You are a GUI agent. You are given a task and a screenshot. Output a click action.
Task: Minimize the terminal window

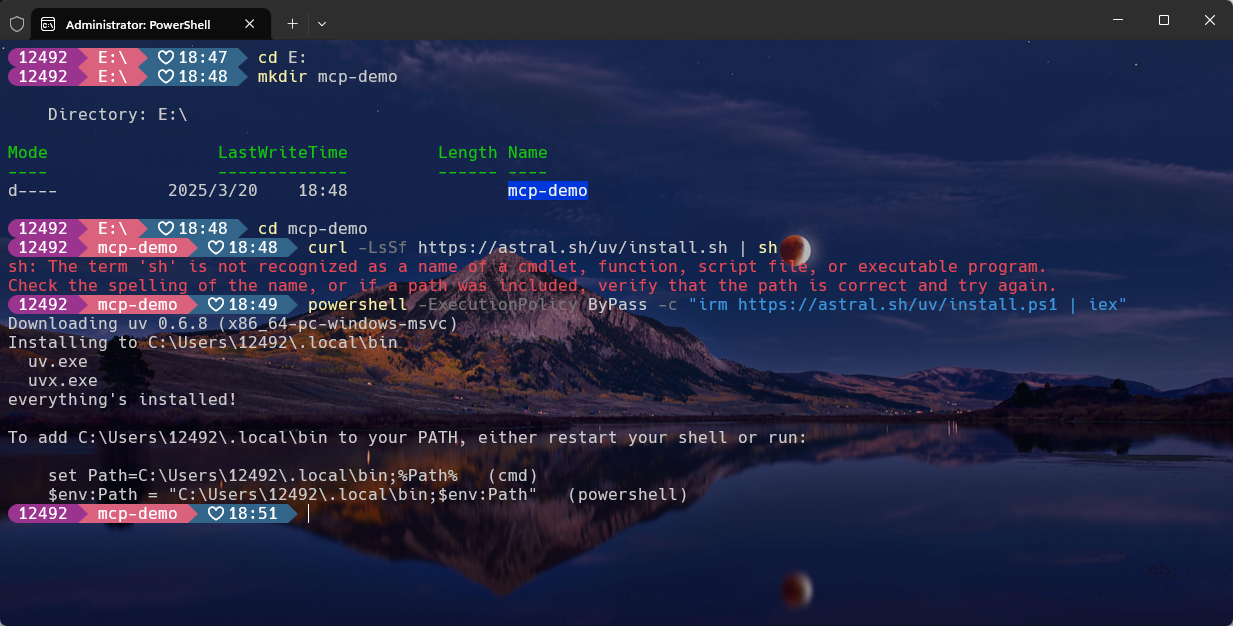[x=1118, y=20]
